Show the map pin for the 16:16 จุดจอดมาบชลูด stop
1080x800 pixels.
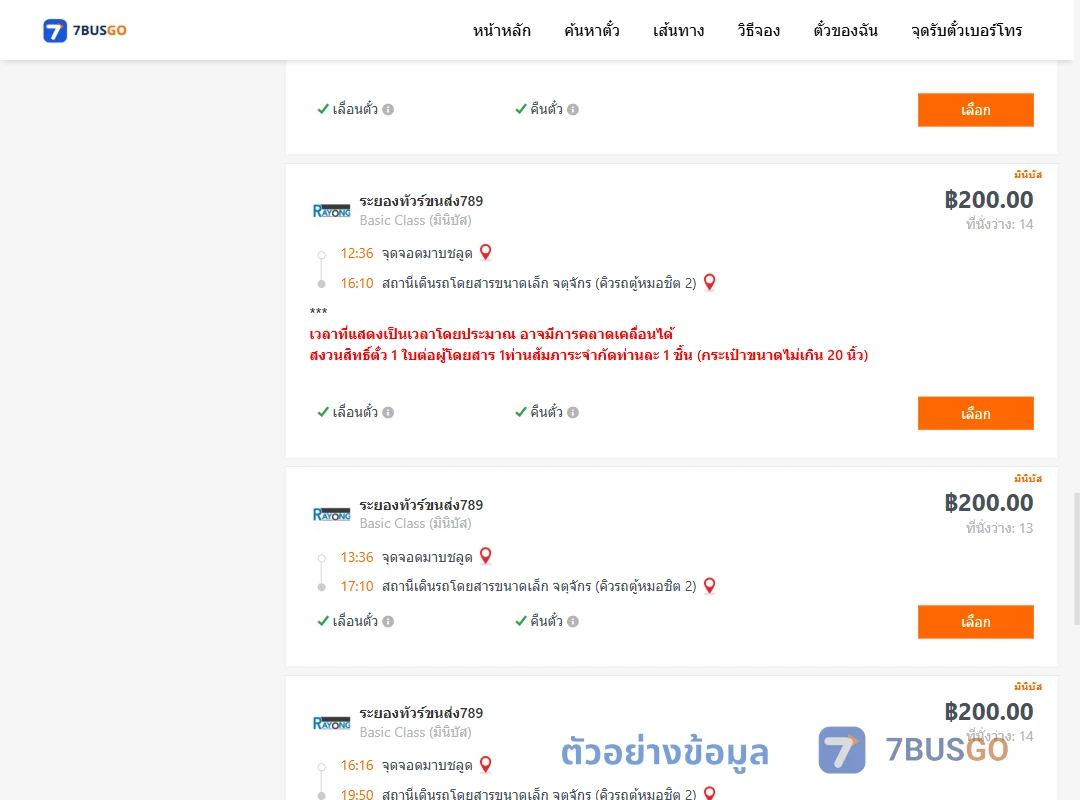click(x=486, y=764)
